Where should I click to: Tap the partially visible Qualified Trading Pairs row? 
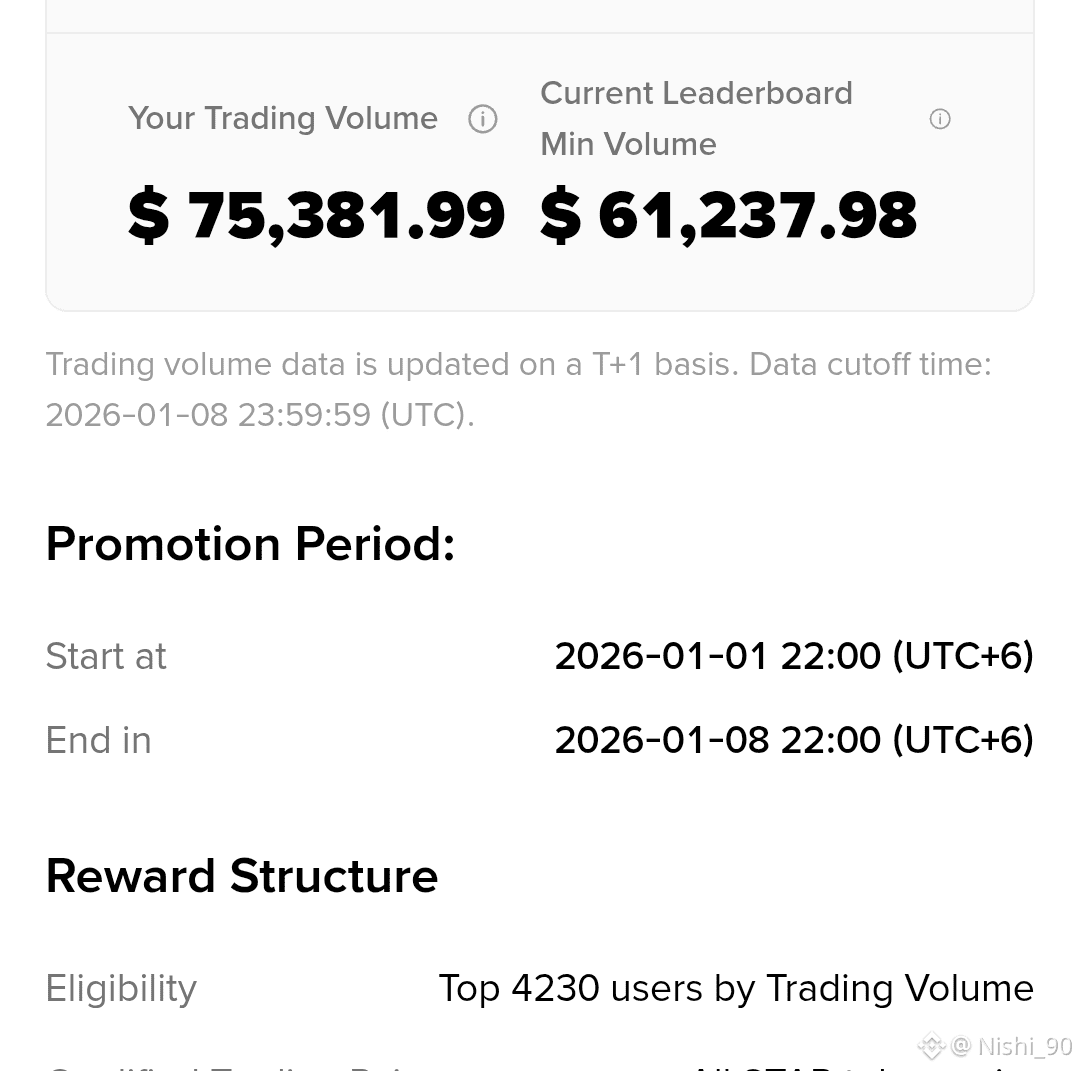click(x=540, y=1066)
